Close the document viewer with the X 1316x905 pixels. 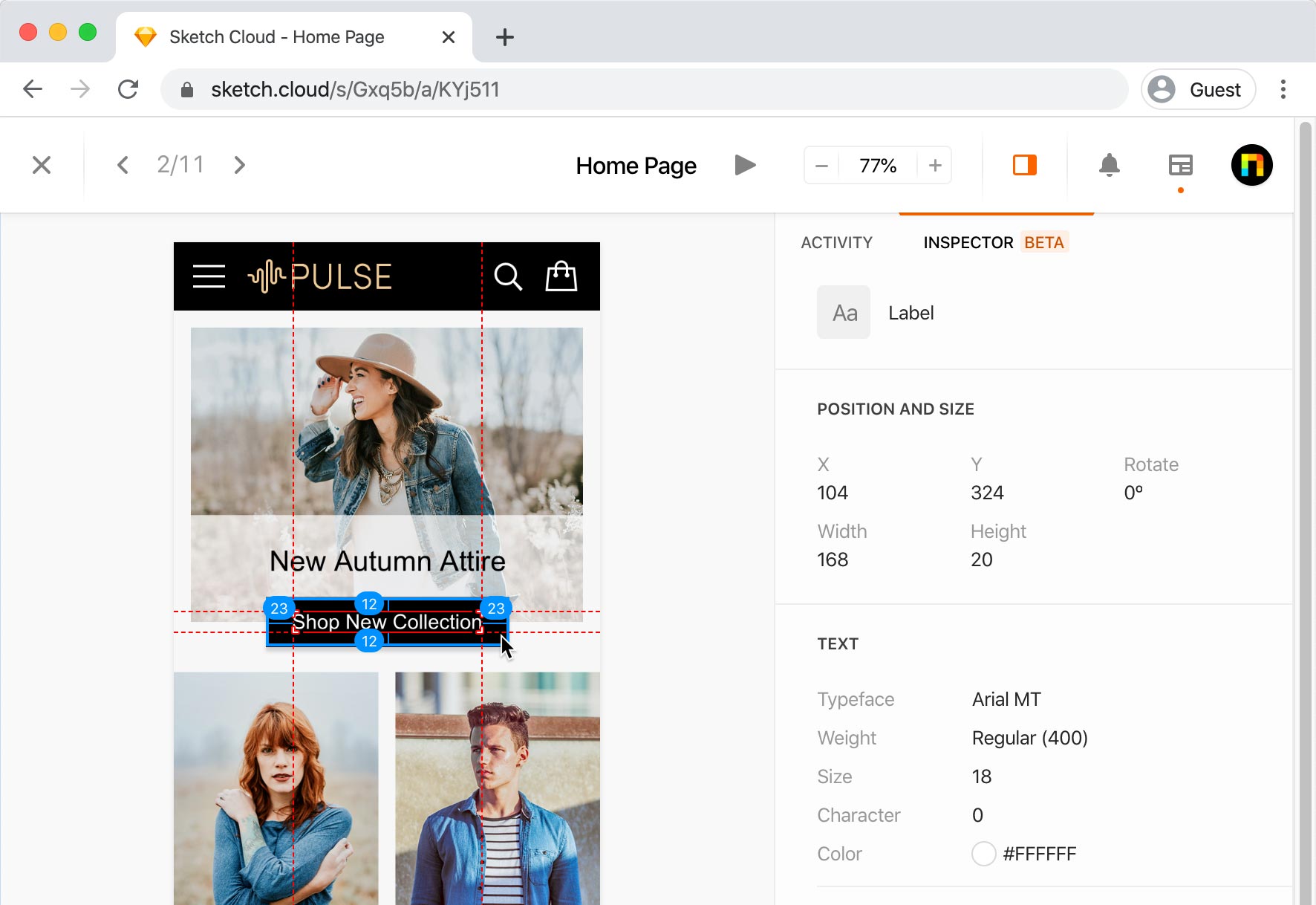[42, 164]
